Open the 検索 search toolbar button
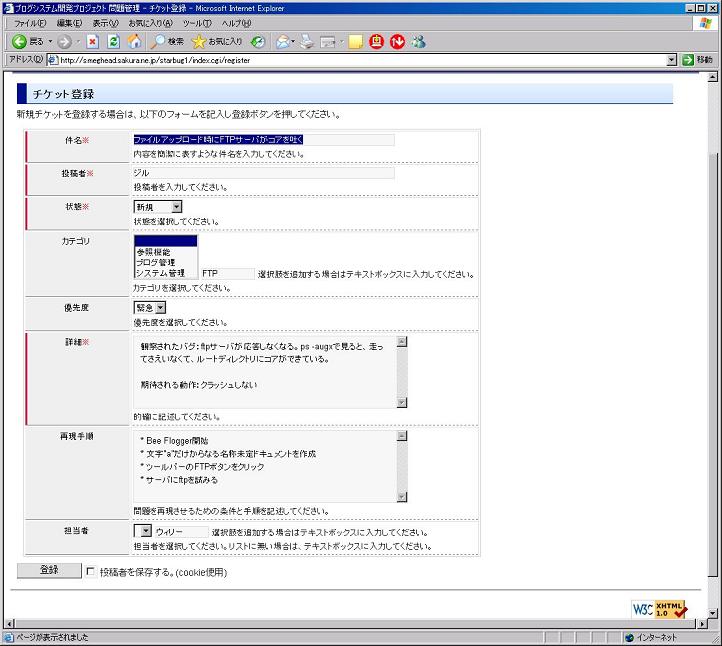This screenshot has height=646, width=722. coord(167,42)
